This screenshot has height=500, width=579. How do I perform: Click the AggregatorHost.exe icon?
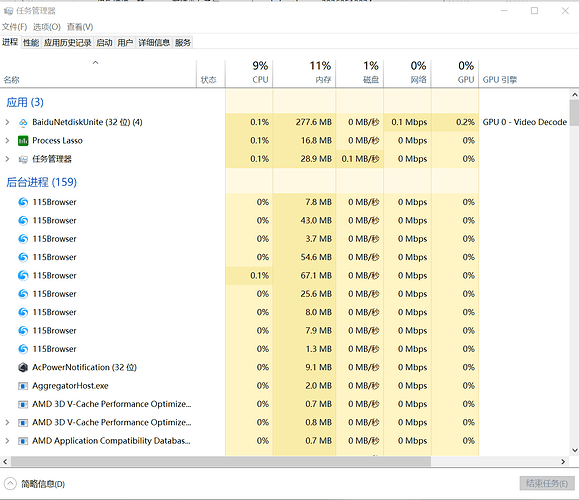point(23,386)
